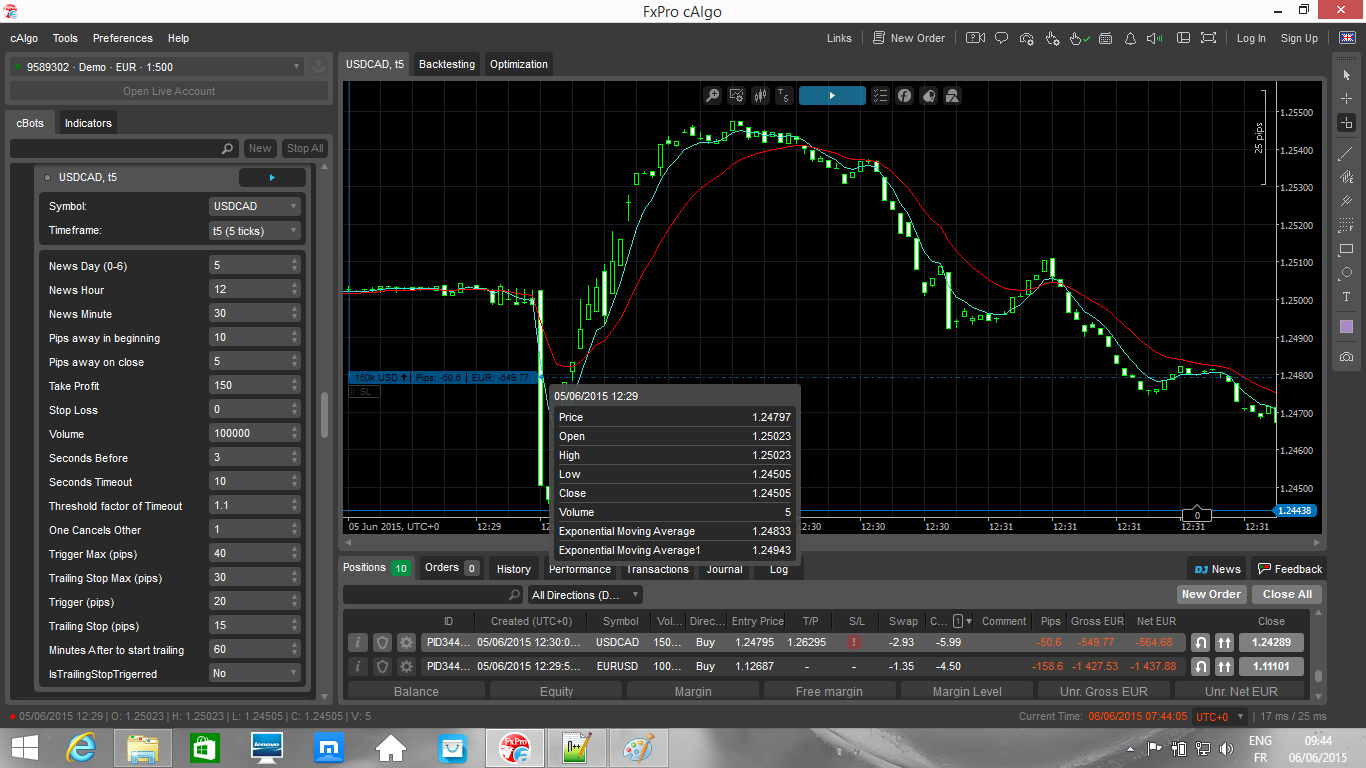1366x768 pixels.
Task: Open the hotkeys keyboard icon
Action: [1105, 38]
